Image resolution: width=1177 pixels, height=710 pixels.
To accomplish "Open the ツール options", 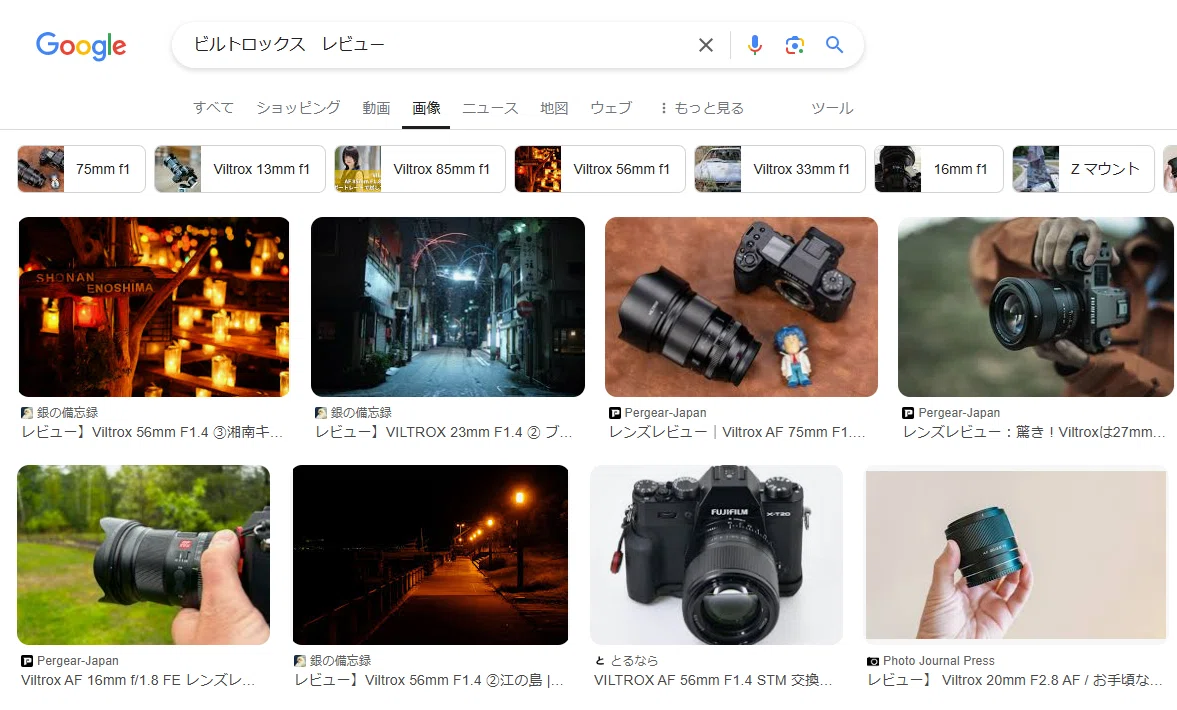I will point(832,108).
